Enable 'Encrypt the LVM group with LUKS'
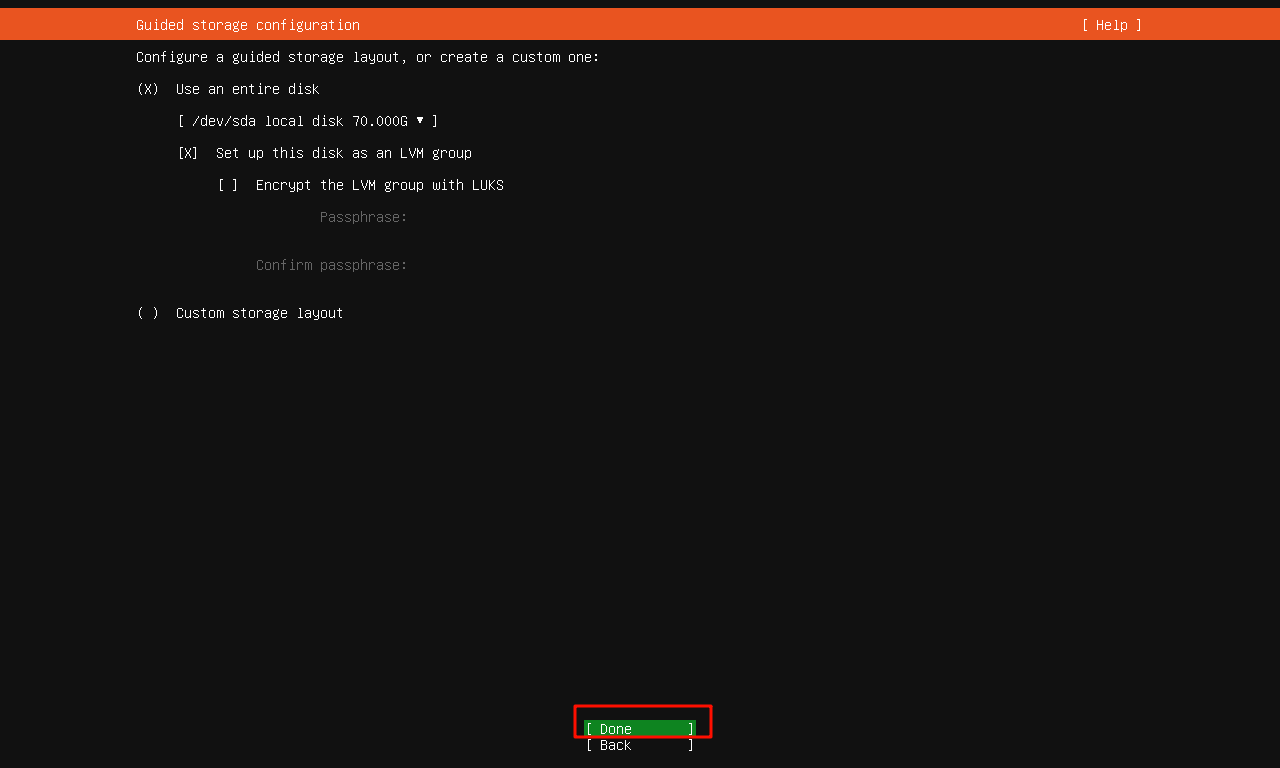The image size is (1280, 768). pos(228,185)
